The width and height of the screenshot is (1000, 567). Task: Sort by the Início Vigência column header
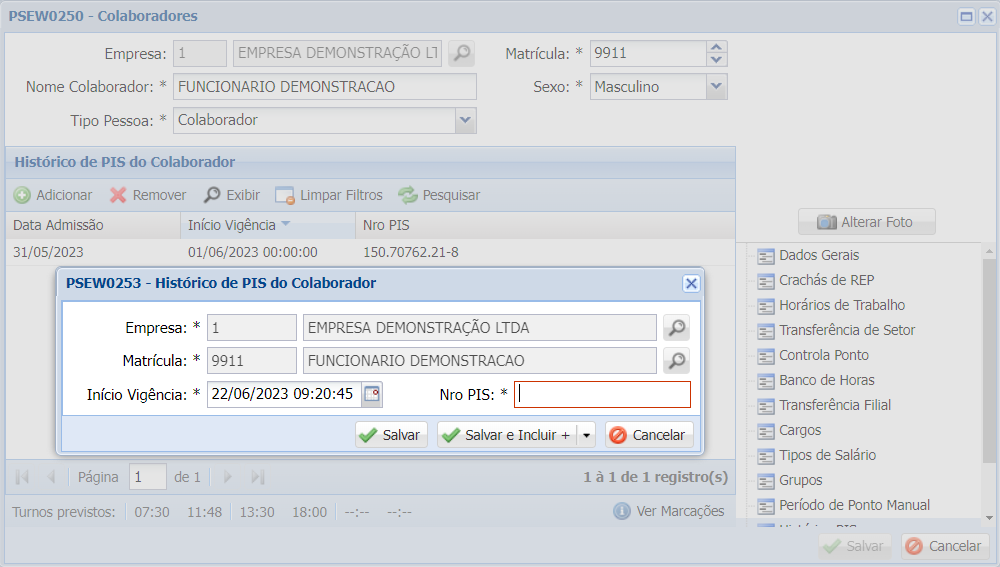pyautogui.click(x=230, y=225)
